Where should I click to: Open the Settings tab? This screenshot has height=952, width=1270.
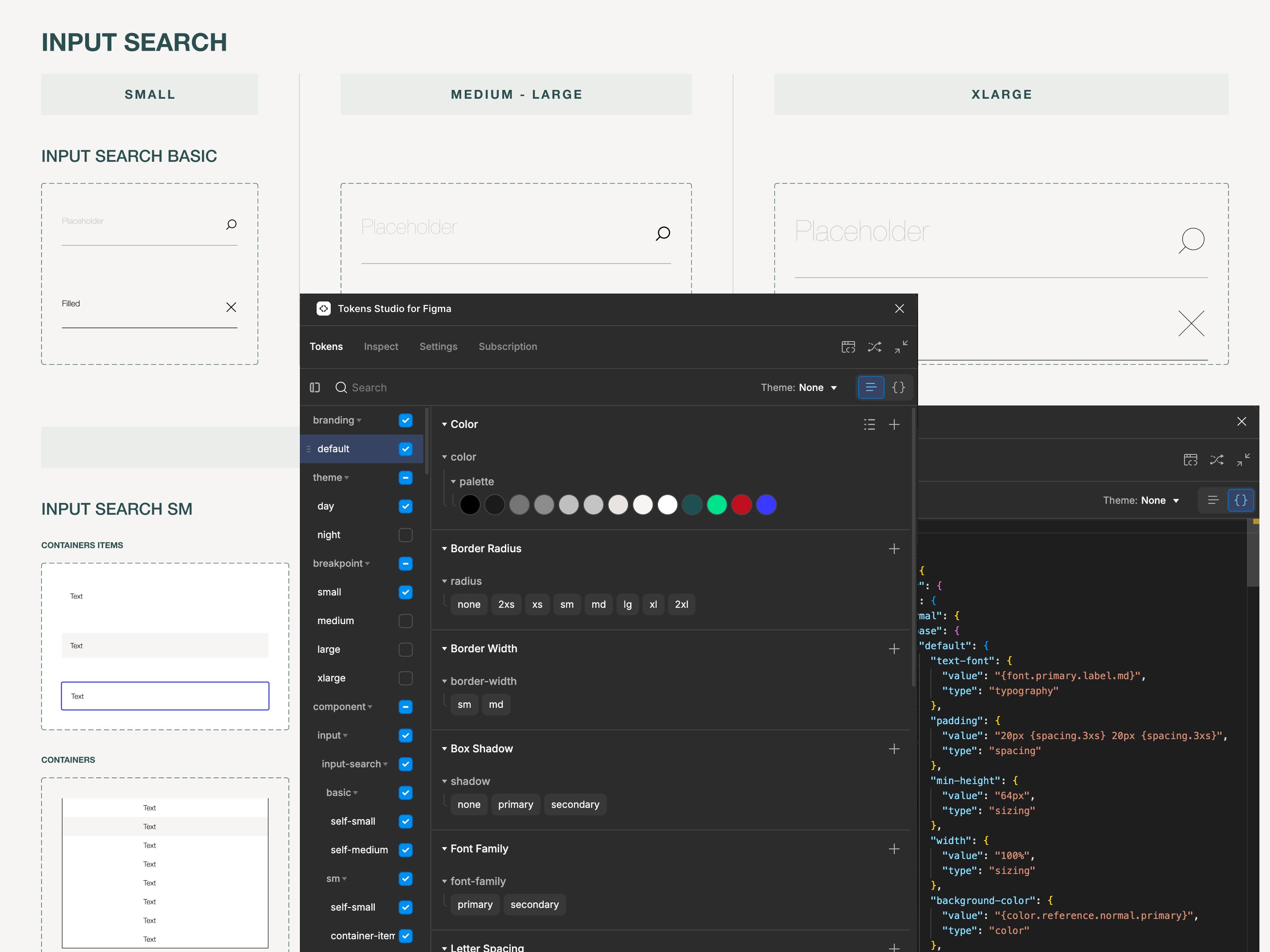tap(438, 346)
